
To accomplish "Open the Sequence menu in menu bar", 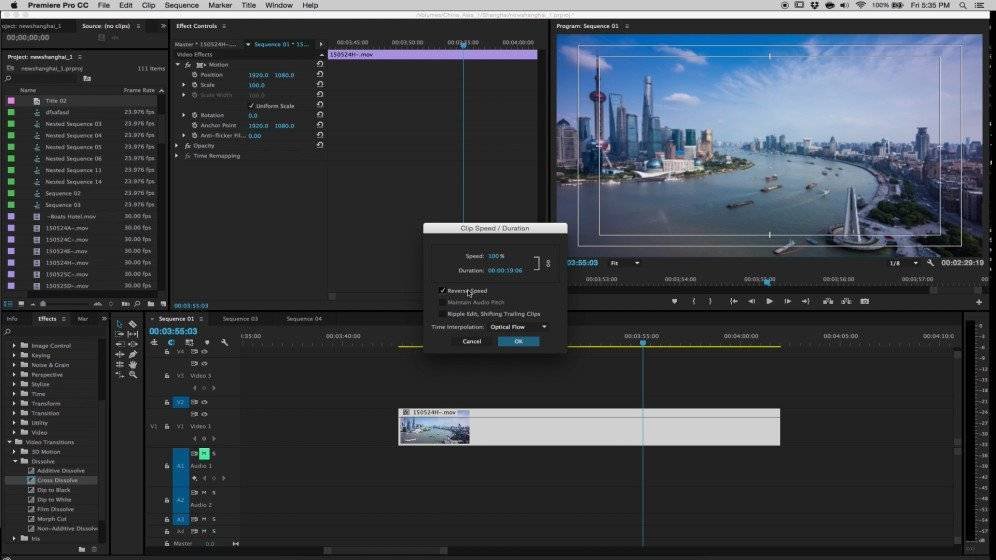I will [181, 5].
